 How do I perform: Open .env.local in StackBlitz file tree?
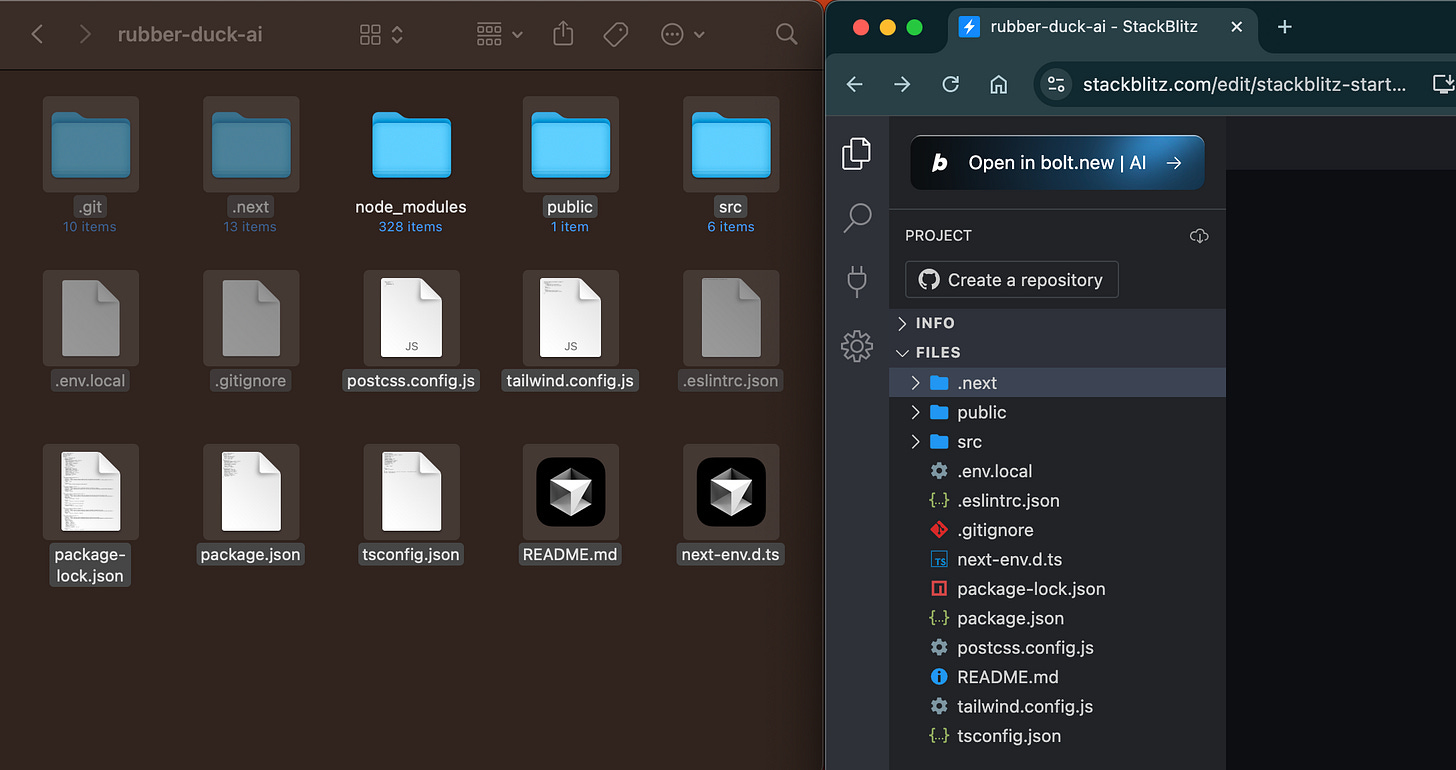click(1057, 471)
